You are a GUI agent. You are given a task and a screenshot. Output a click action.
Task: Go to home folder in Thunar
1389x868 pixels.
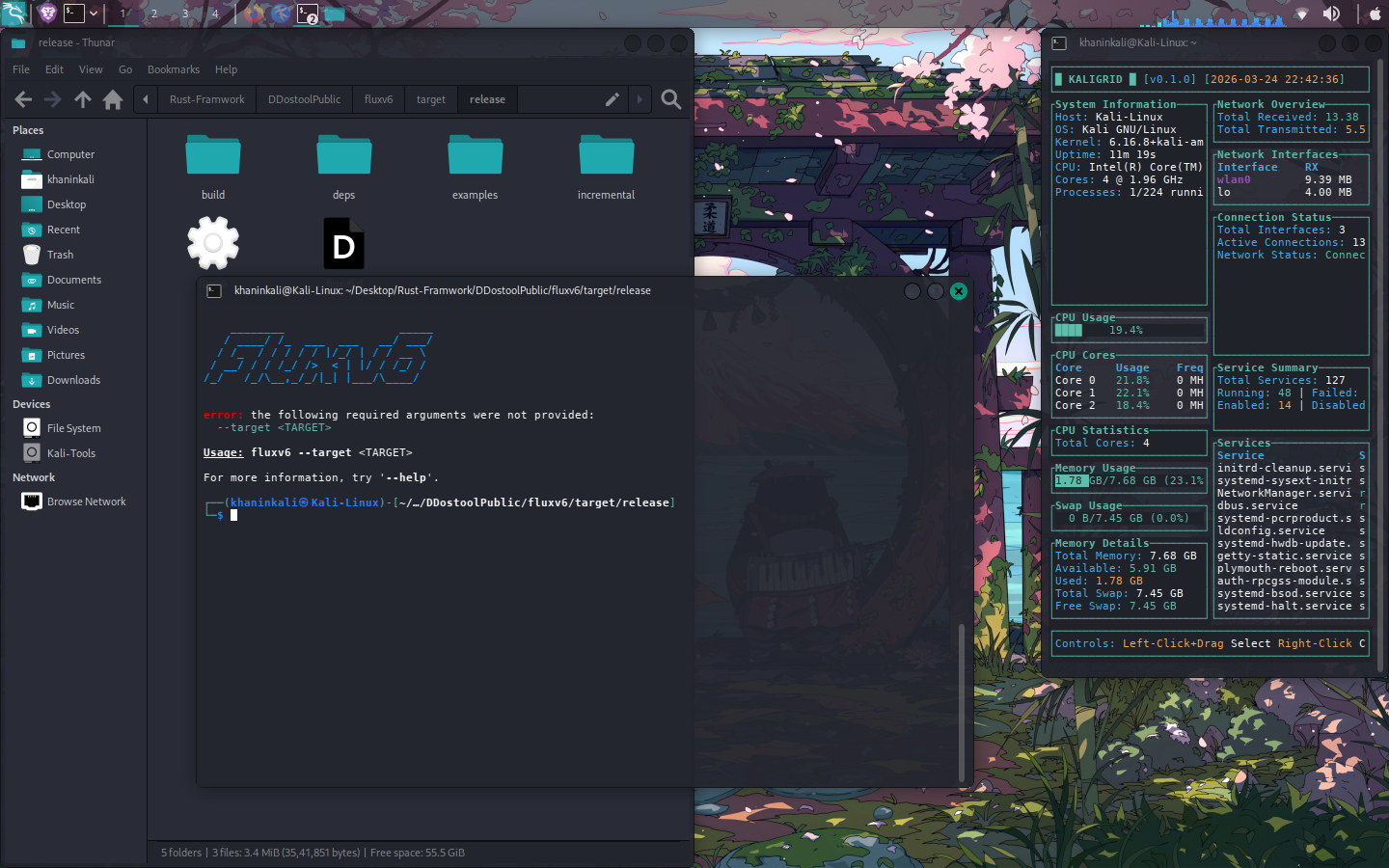pyautogui.click(x=113, y=99)
